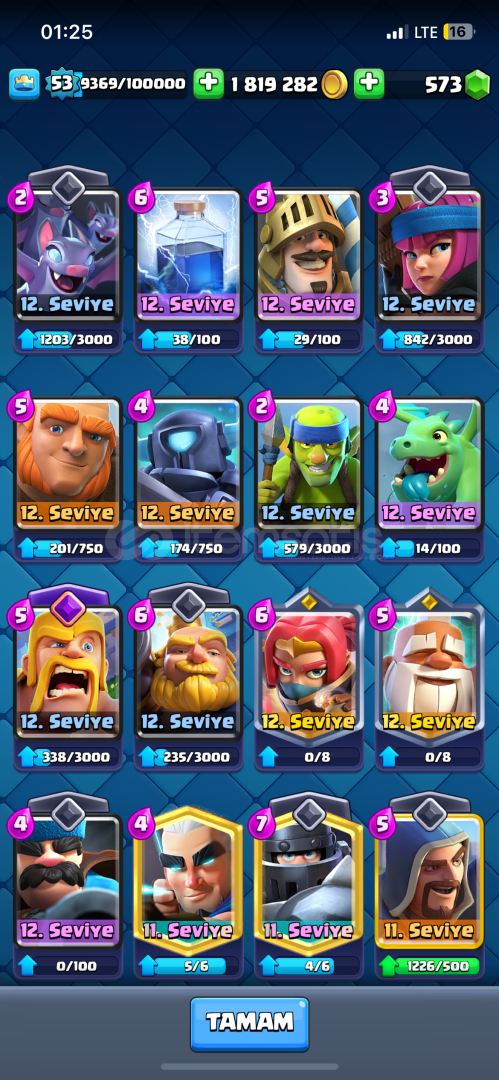Confirm with the TAMAM button
The width and height of the screenshot is (499, 1080).
click(x=250, y=1024)
